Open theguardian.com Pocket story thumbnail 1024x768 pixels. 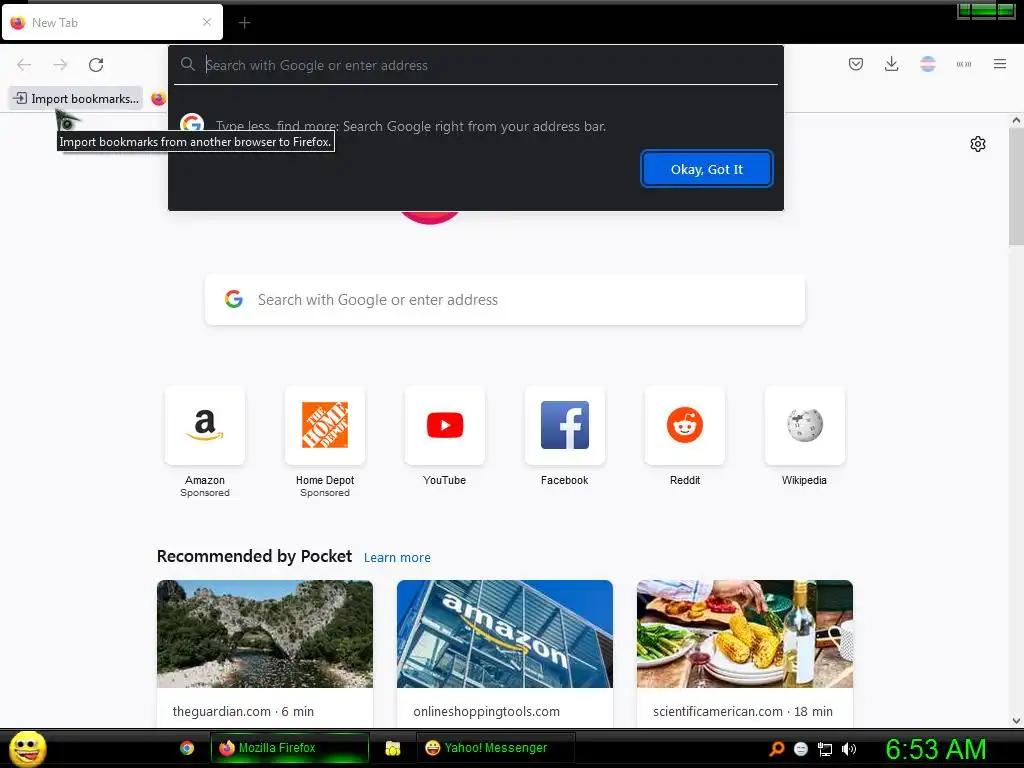pos(265,633)
